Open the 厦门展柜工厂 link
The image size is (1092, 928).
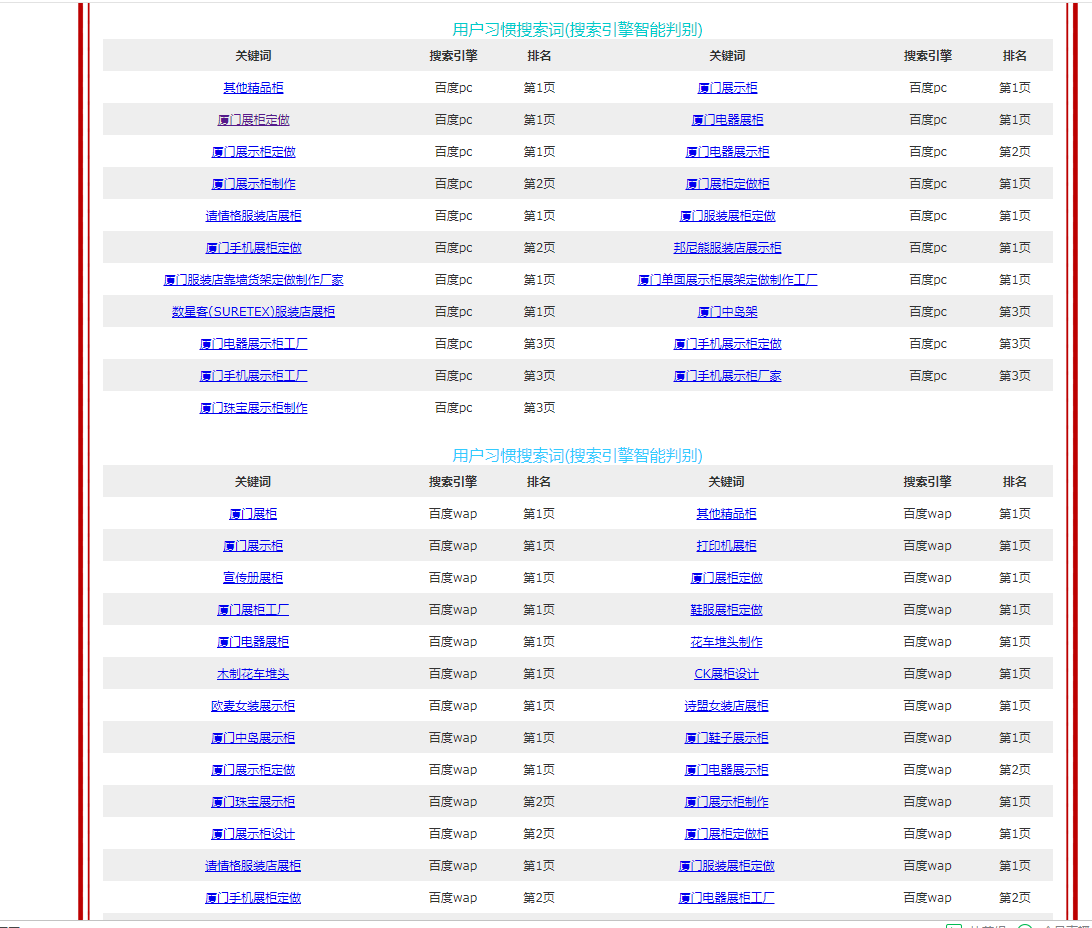point(253,610)
